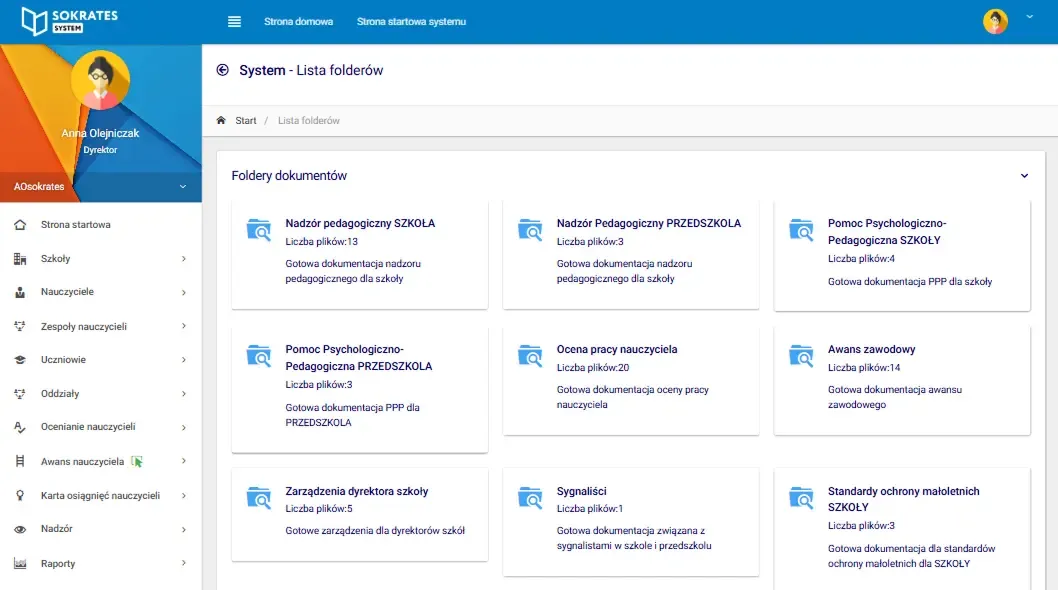This screenshot has height=590, width=1058.
Task: Open Strona domowa in top navigation
Action: click(x=298, y=22)
